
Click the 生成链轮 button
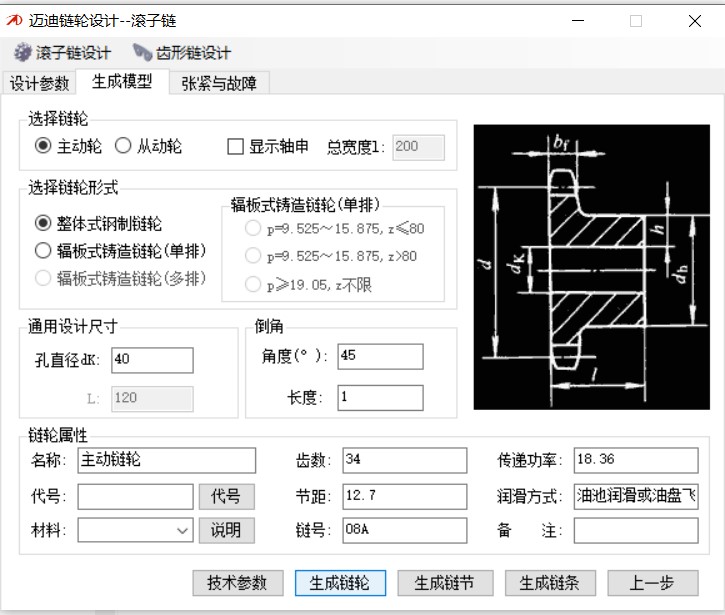[340, 583]
